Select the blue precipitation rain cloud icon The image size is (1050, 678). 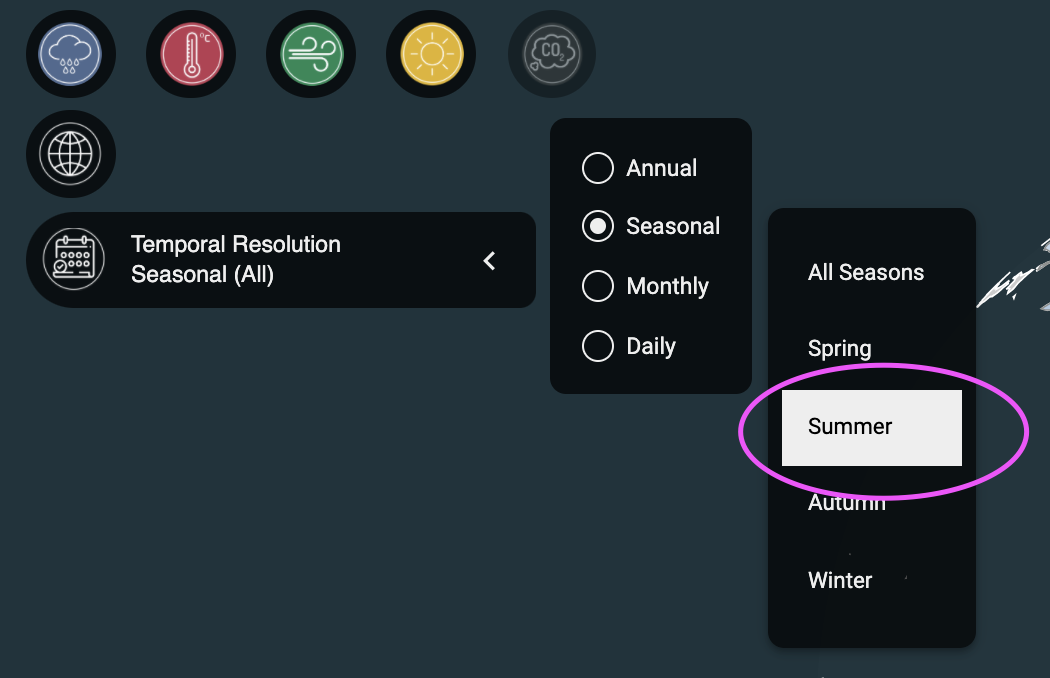(70, 54)
